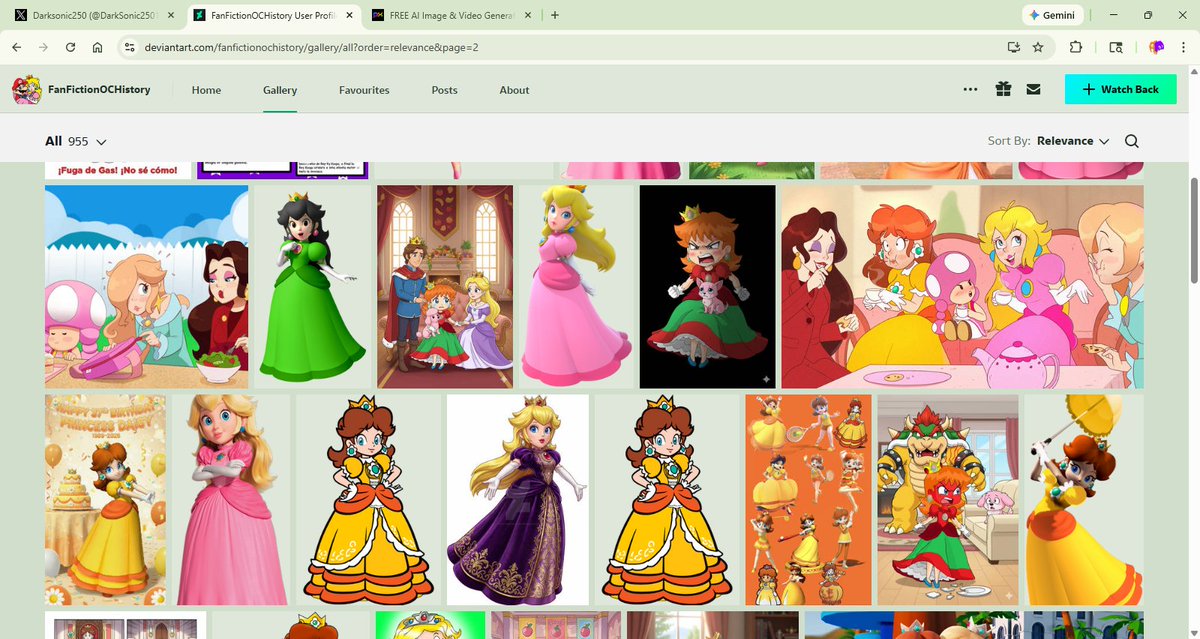Open the FanFictionOCHistory avatar image

tap(27, 90)
